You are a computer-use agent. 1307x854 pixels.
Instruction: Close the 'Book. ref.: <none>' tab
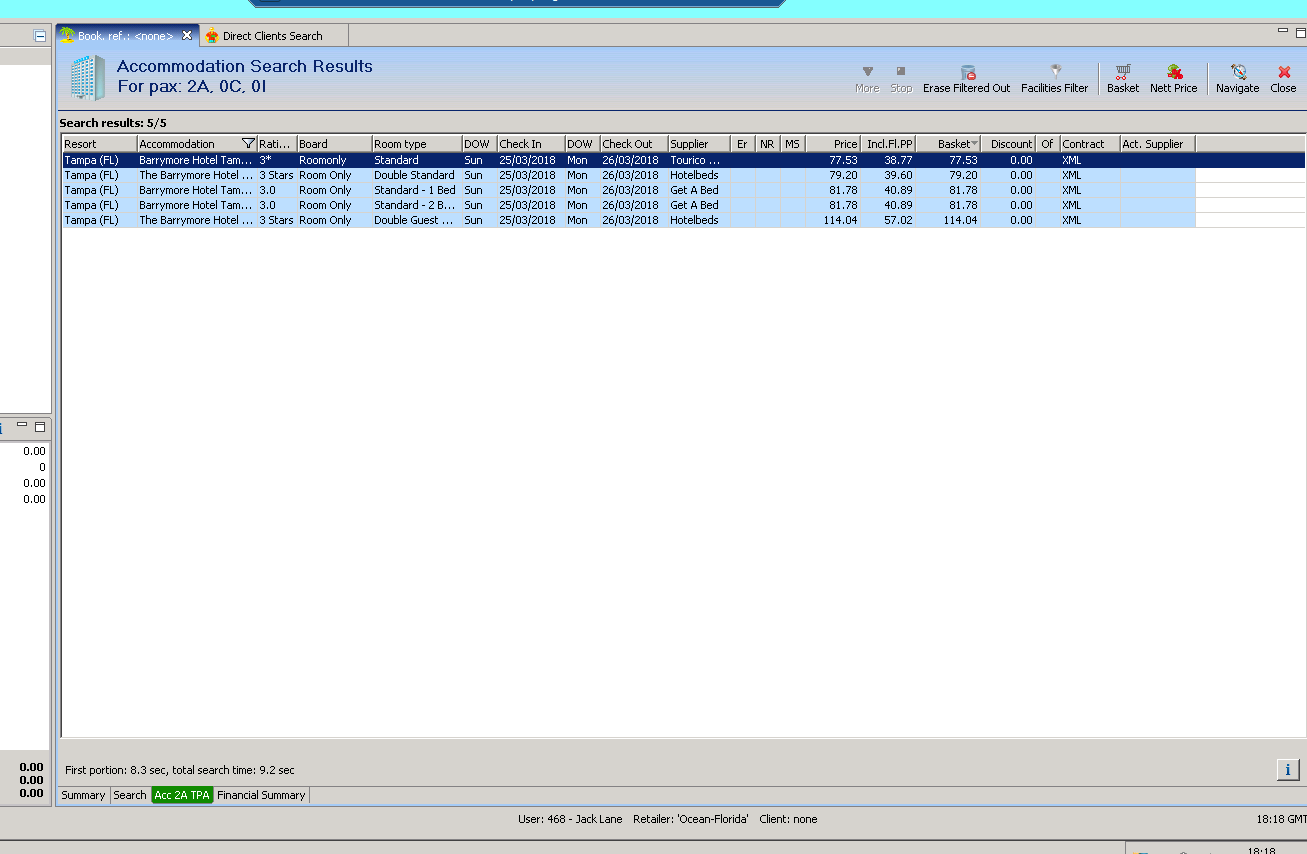[x=187, y=35]
